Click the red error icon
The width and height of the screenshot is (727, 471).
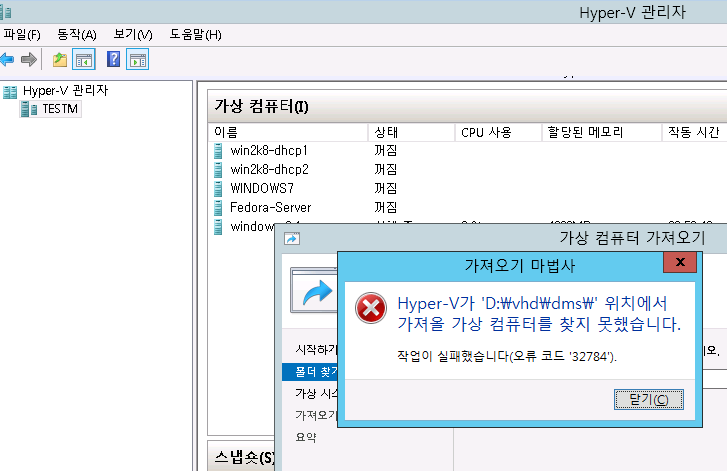[x=371, y=308]
